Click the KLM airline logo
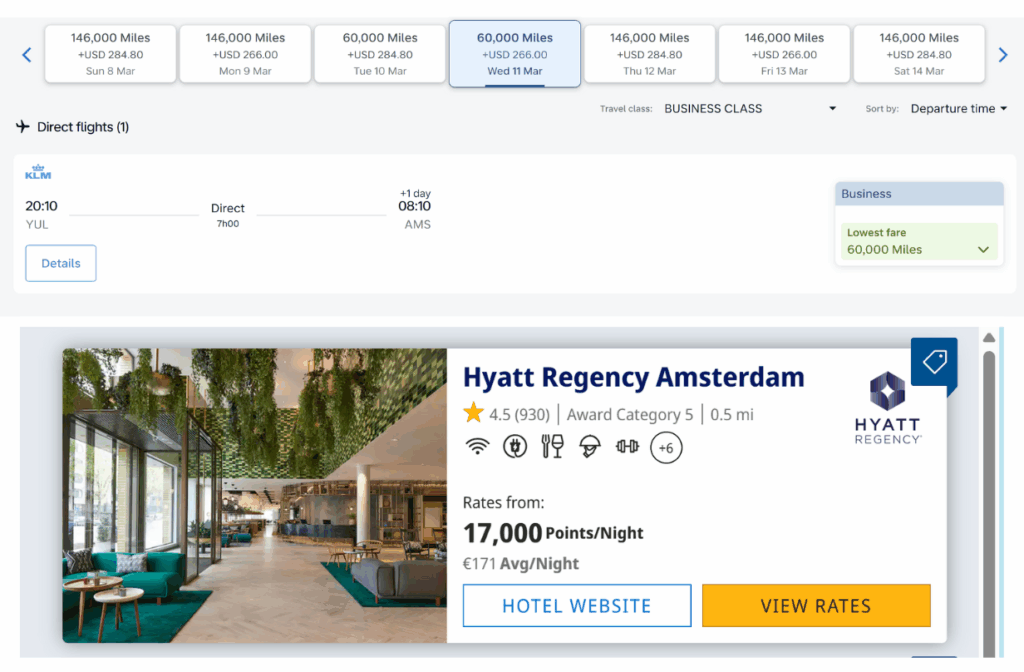 click(38, 172)
